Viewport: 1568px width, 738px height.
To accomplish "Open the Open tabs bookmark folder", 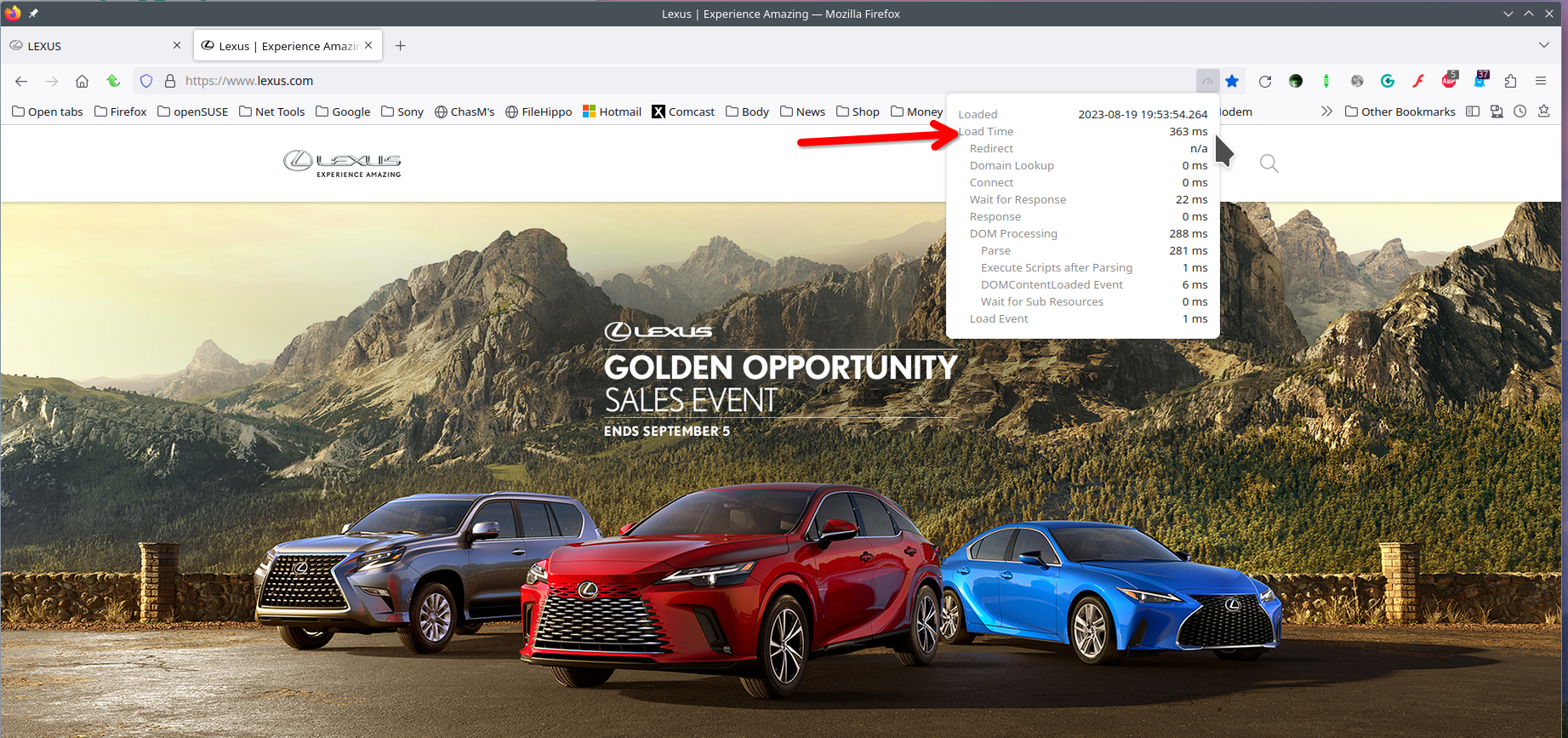I will [48, 112].
